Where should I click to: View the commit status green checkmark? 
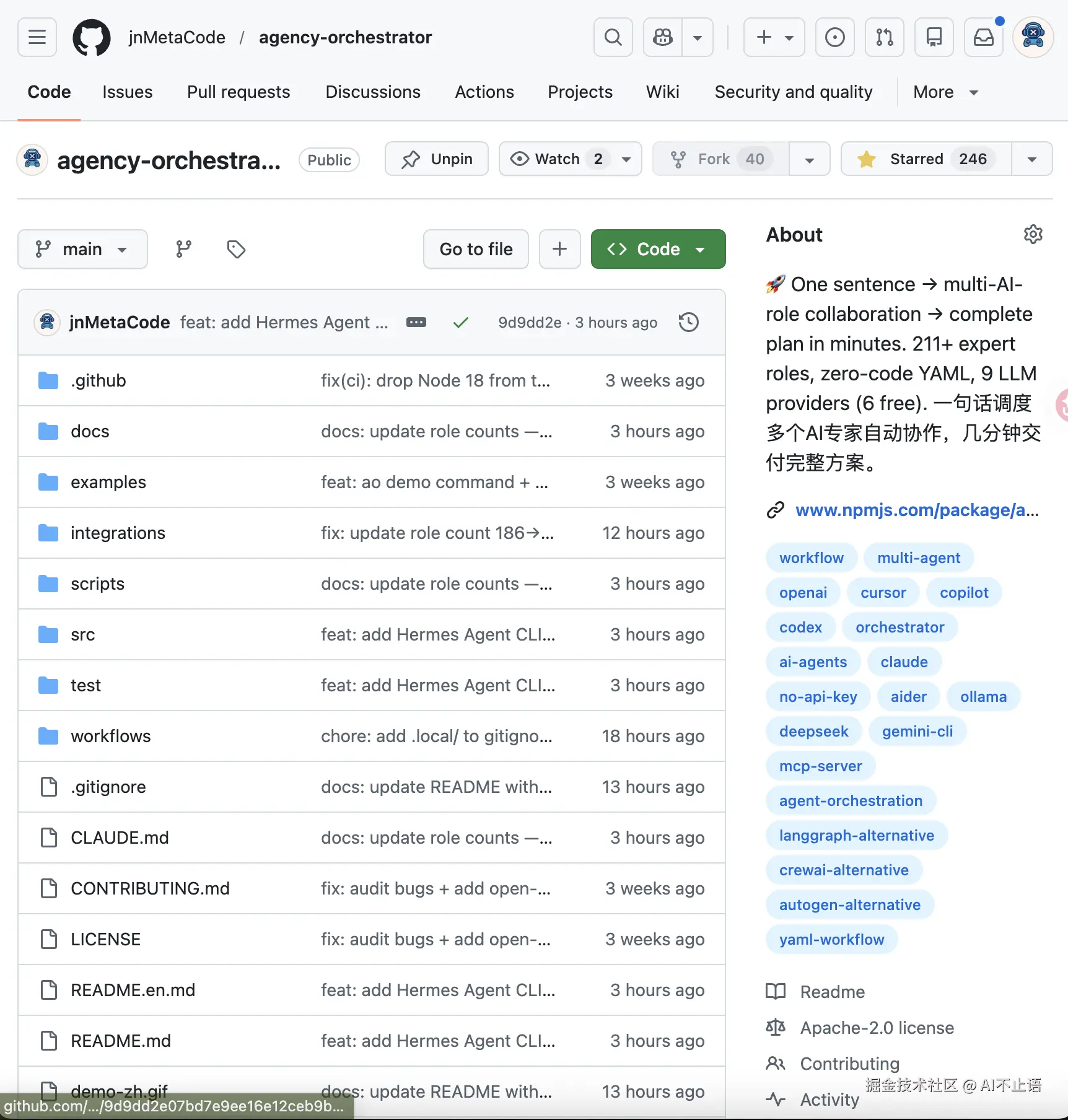click(x=461, y=322)
